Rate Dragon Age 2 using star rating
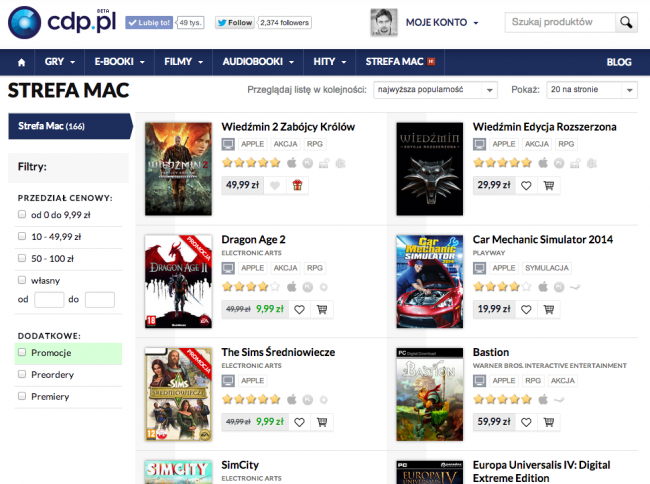Image resolution: width=650 pixels, height=484 pixels. [251, 286]
